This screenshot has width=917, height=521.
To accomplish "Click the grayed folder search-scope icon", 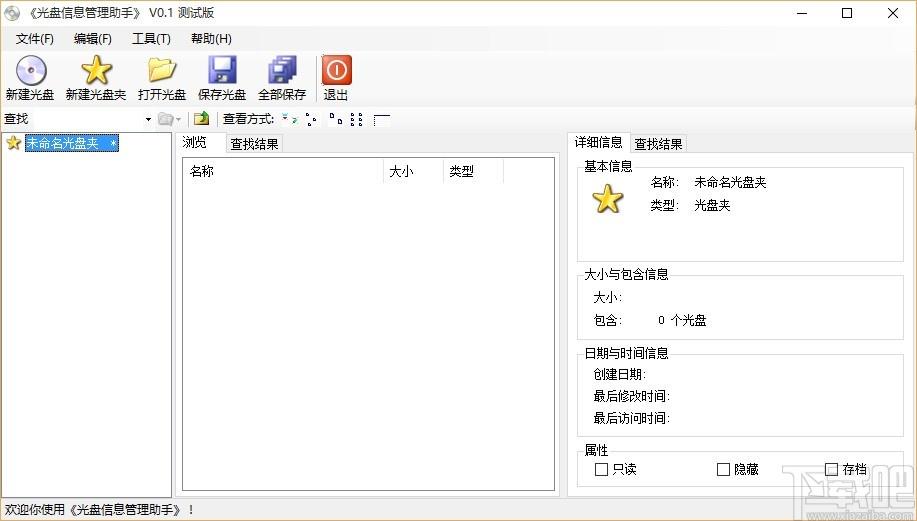I will [166, 119].
